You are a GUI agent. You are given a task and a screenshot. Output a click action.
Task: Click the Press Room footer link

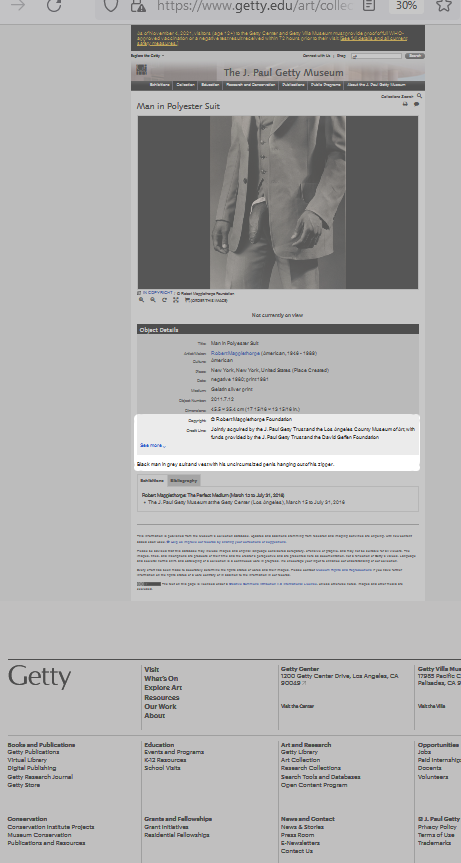298,835
